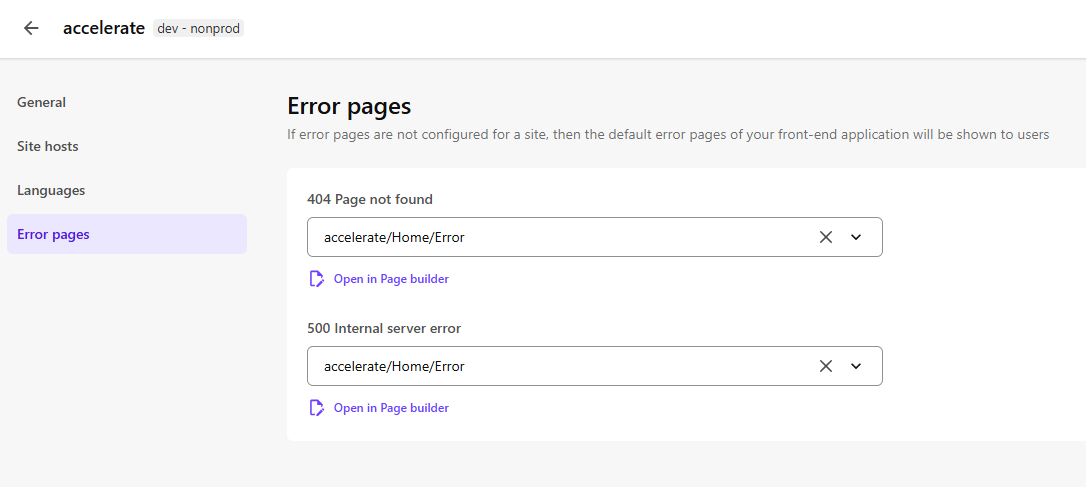Switch to the Languages section

[x=51, y=190]
